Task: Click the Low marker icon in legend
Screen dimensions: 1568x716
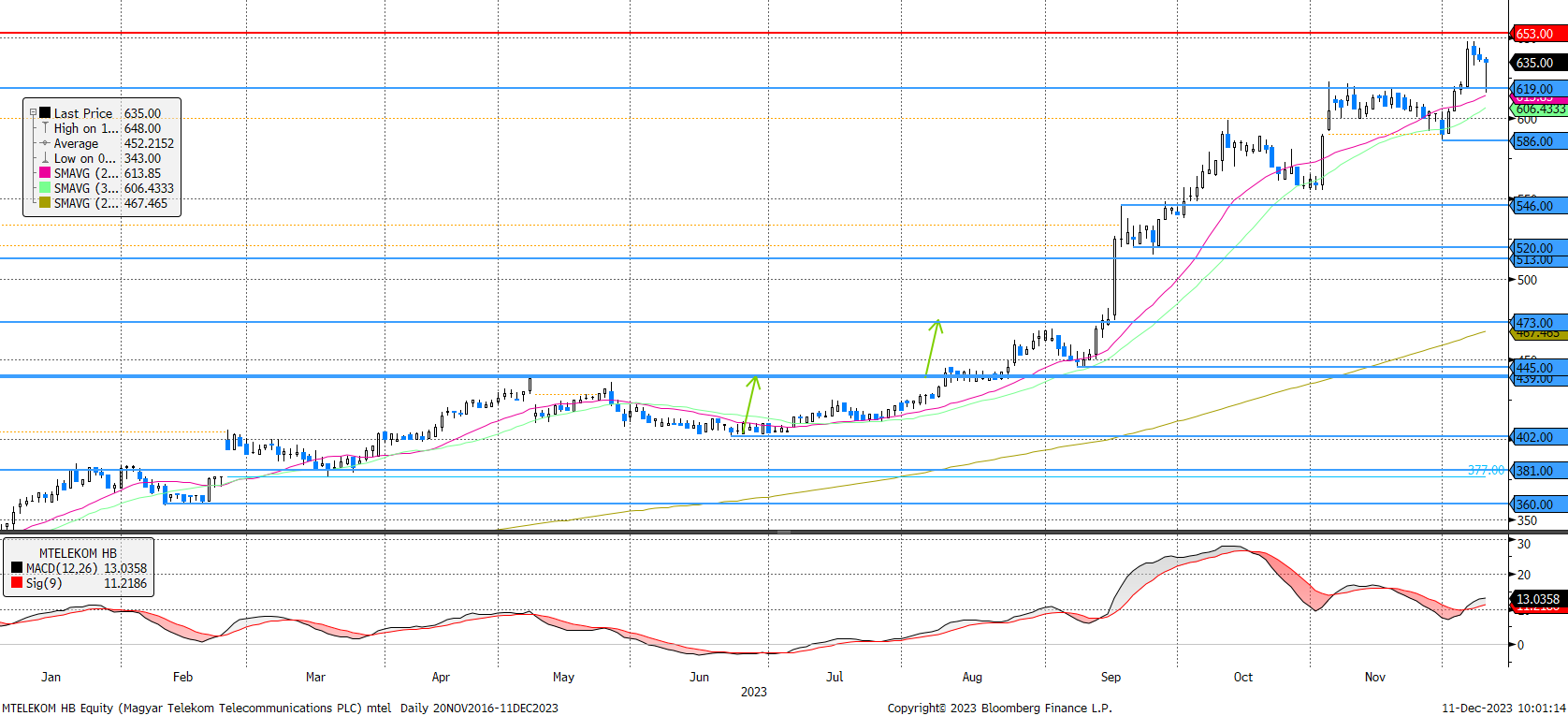Action: (x=45, y=157)
